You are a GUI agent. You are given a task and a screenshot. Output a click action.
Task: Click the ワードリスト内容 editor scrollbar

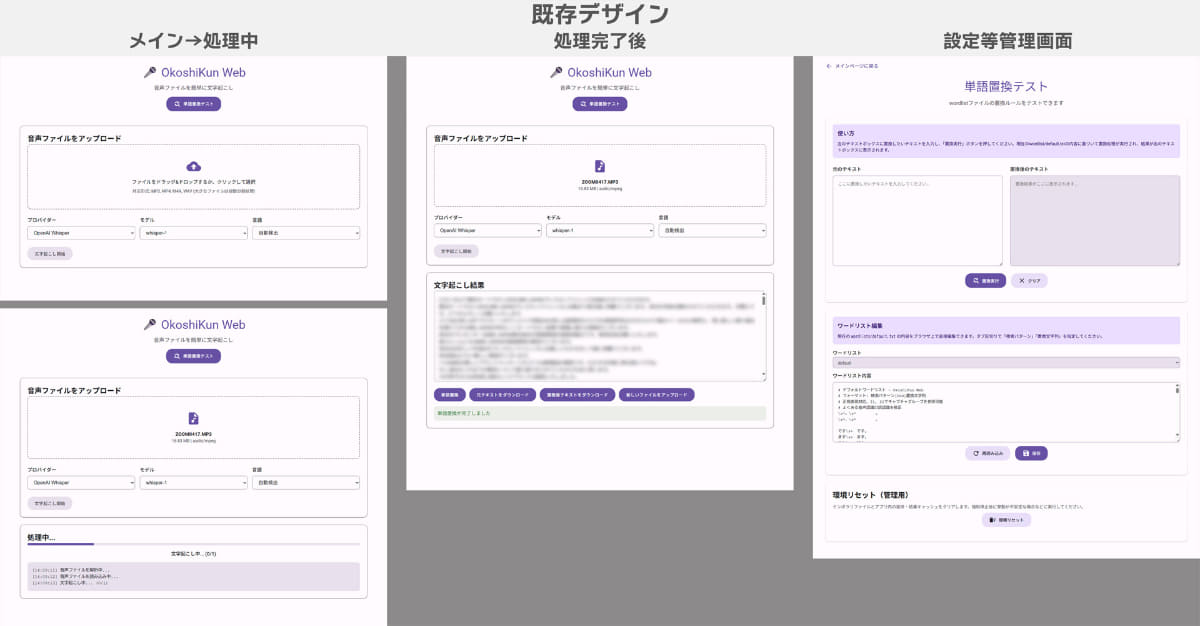1177,412
